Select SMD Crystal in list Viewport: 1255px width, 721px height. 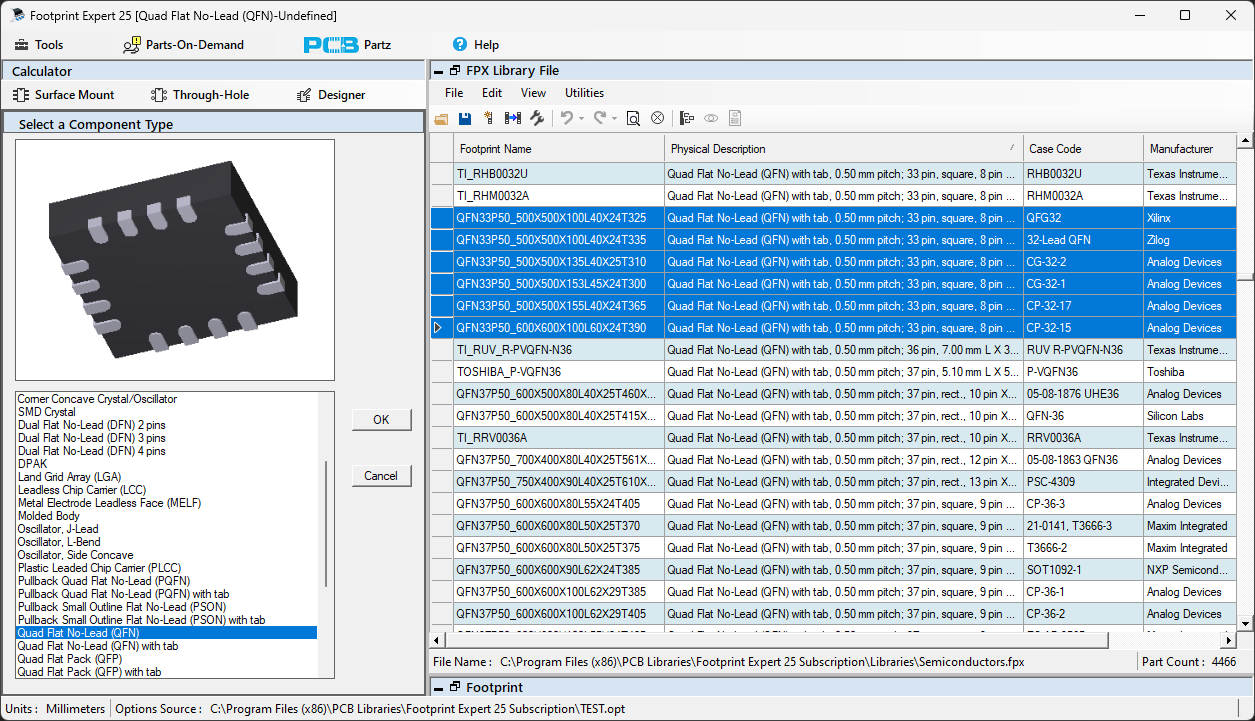(46, 412)
